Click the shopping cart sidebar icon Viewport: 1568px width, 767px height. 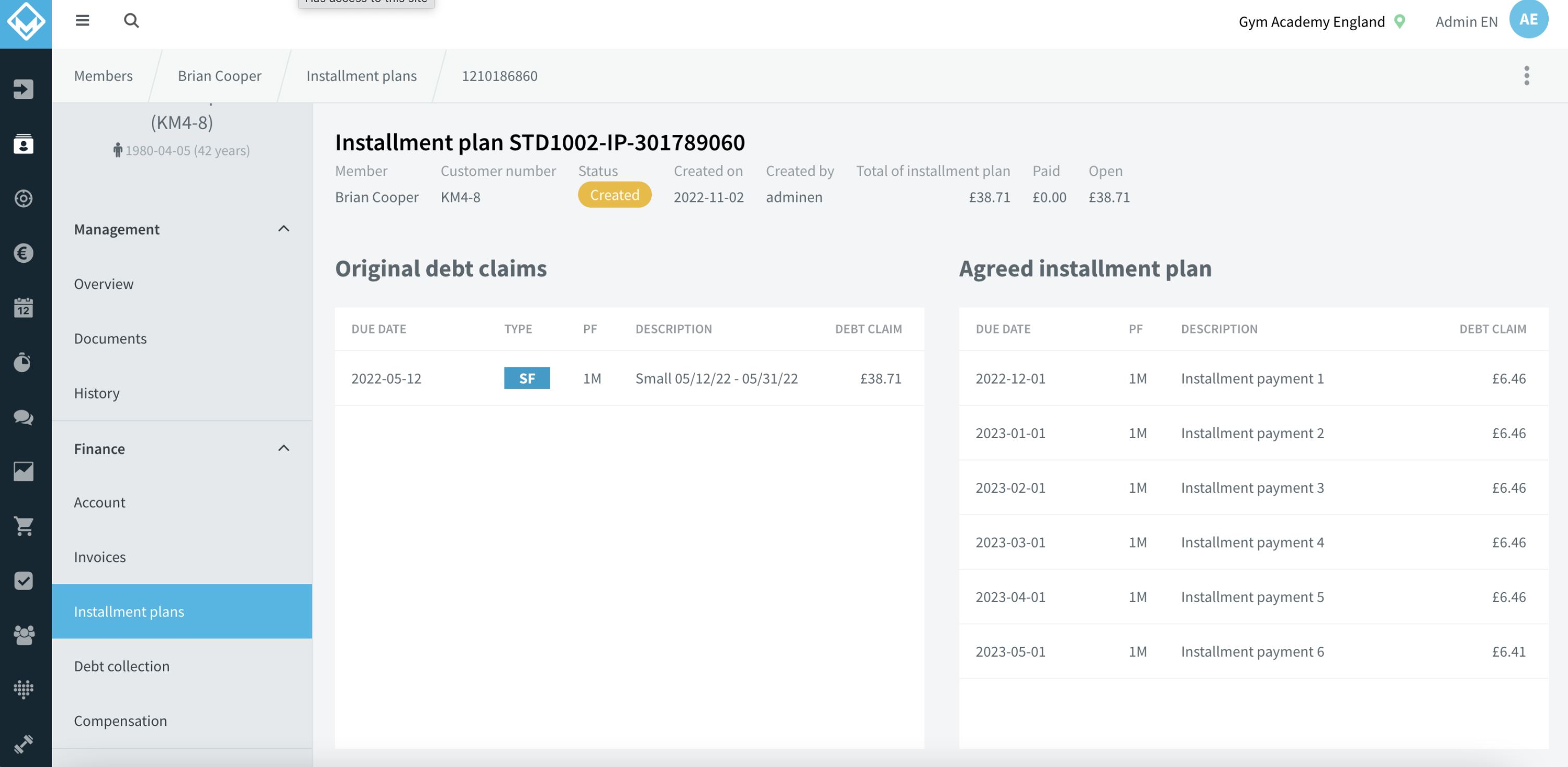click(x=24, y=526)
